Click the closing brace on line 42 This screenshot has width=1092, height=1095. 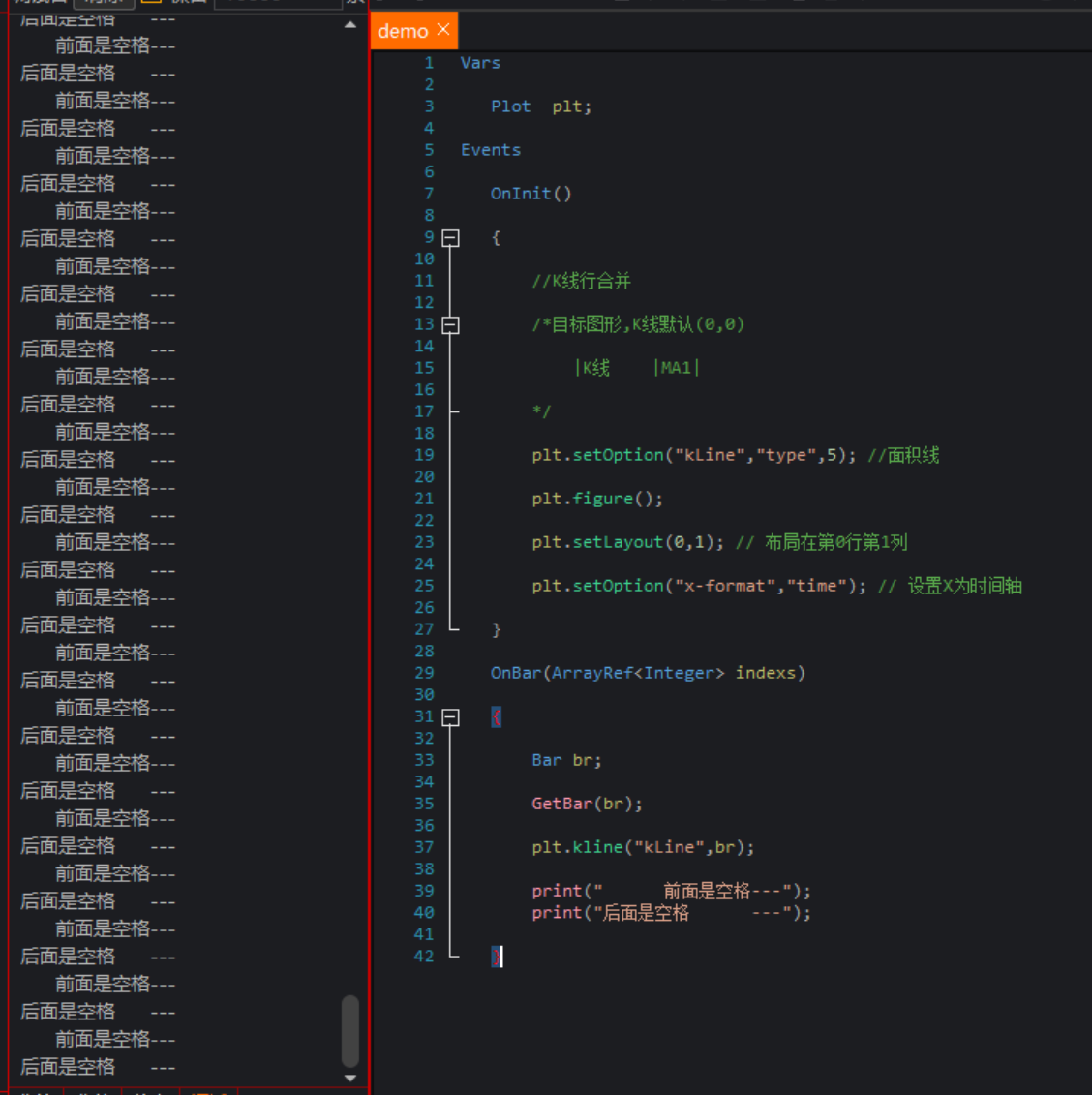(496, 956)
